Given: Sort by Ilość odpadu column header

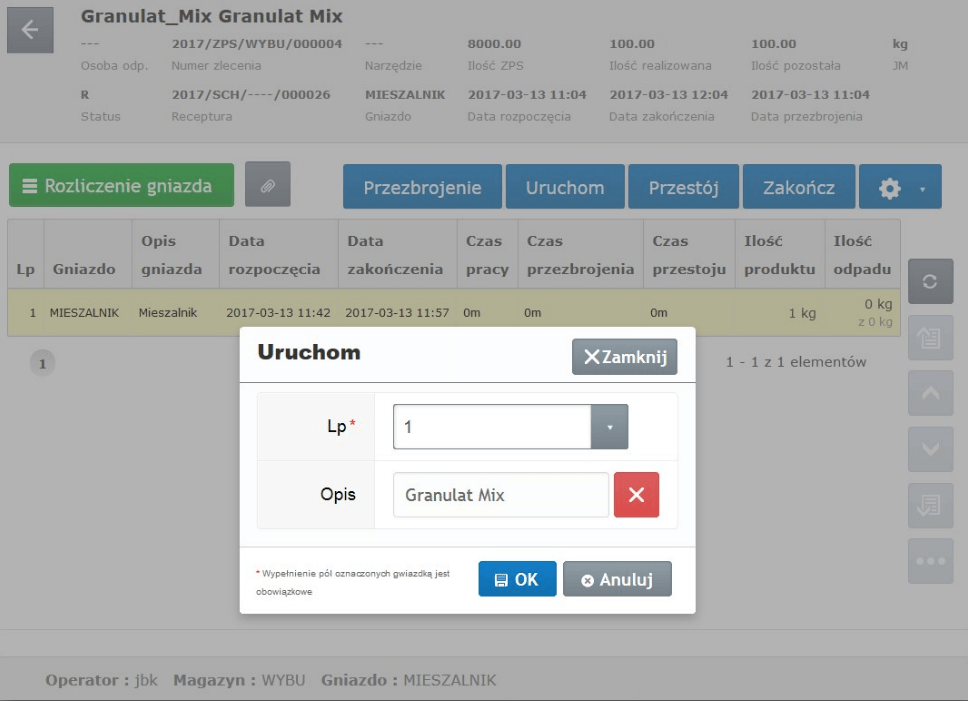Looking at the screenshot, I should coord(862,255).
